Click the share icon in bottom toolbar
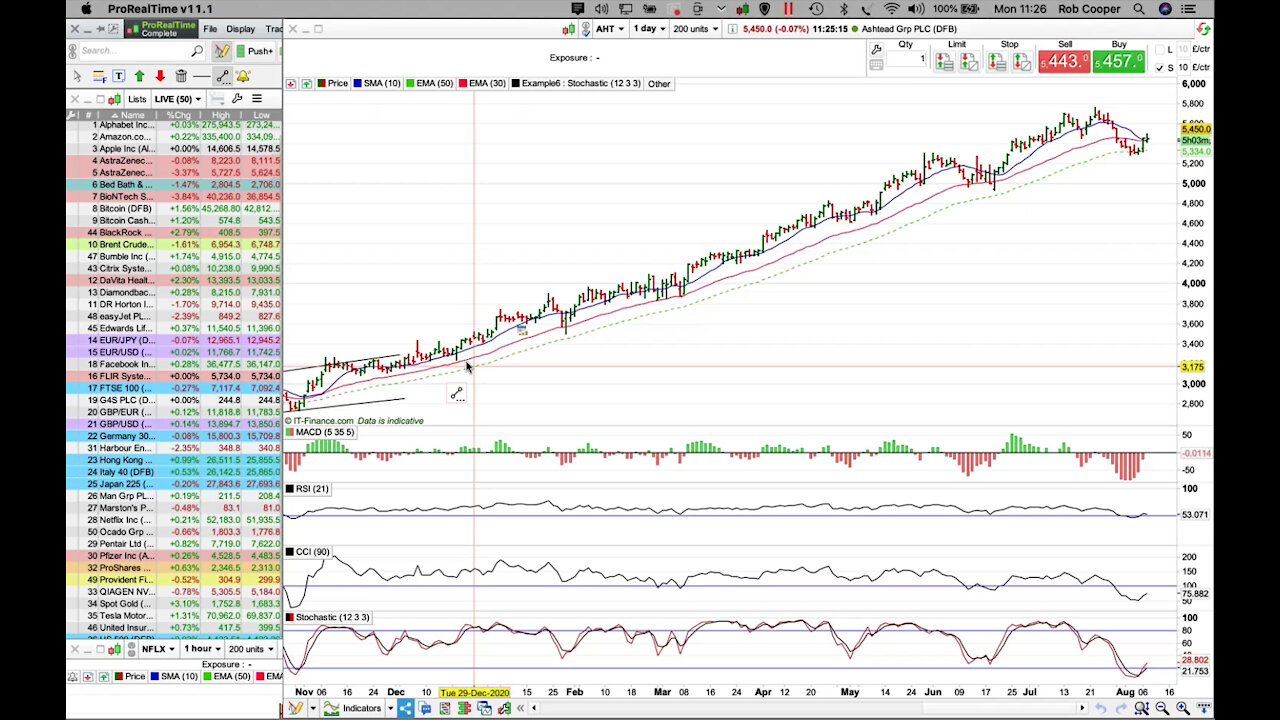1280x720 pixels. coord(405,708)
